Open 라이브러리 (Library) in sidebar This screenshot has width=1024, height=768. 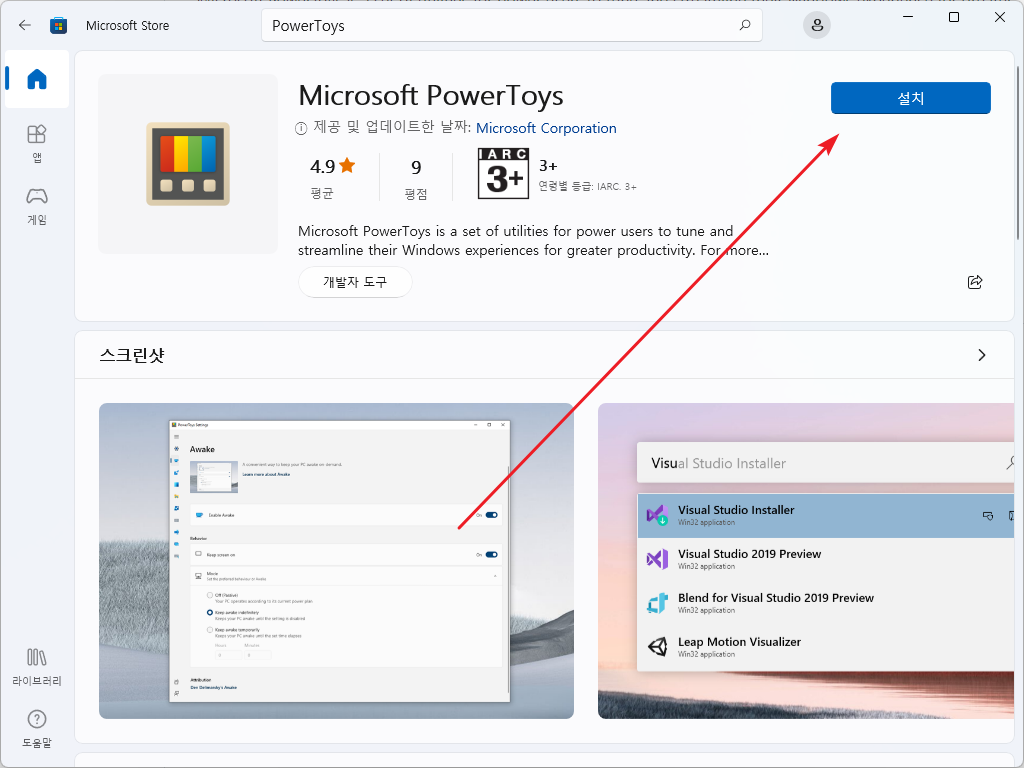click(x=37, y=667)
